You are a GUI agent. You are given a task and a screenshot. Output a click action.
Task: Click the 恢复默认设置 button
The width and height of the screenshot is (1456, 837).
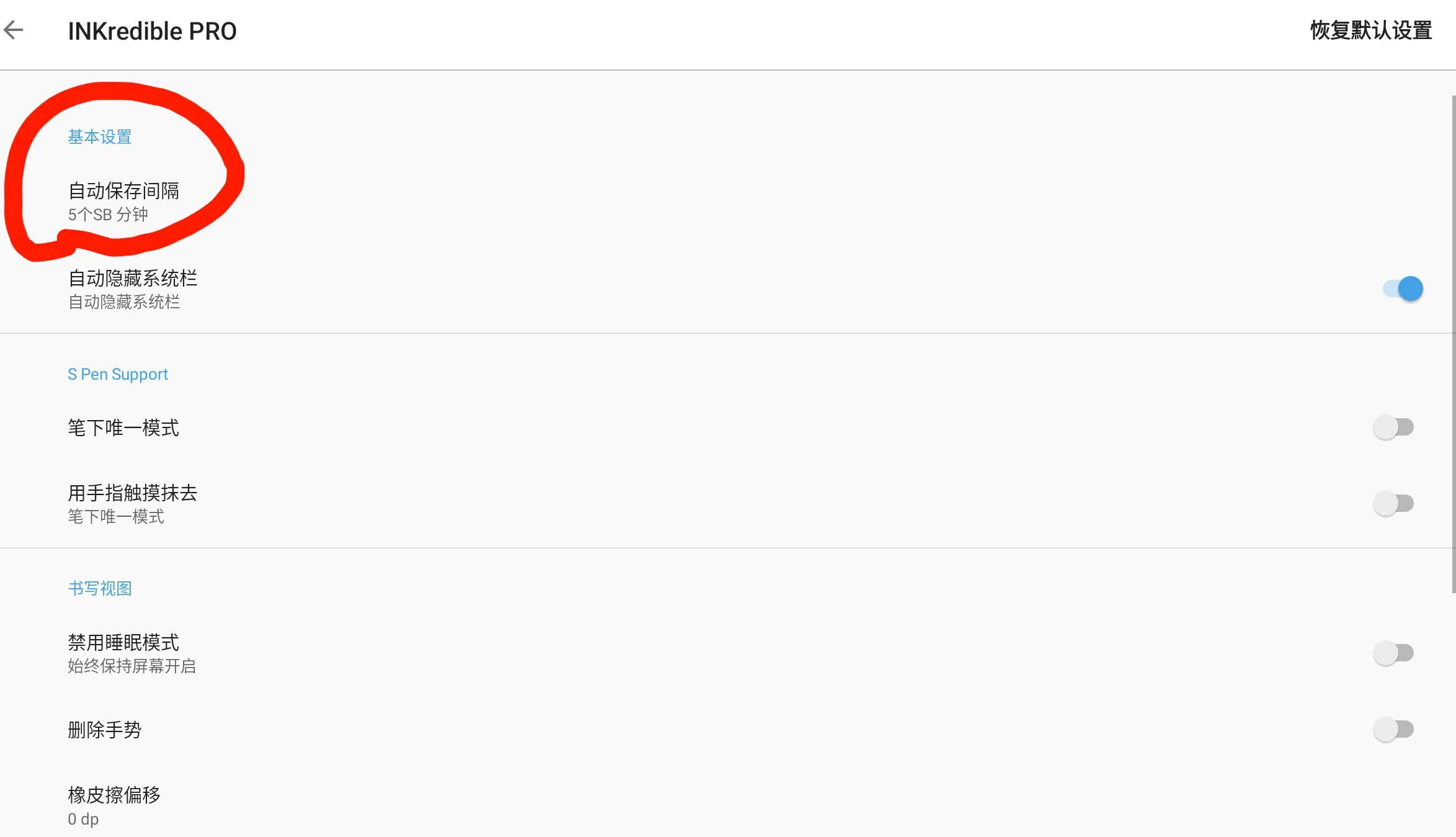pyautogui.click(x=1370, y=30)
